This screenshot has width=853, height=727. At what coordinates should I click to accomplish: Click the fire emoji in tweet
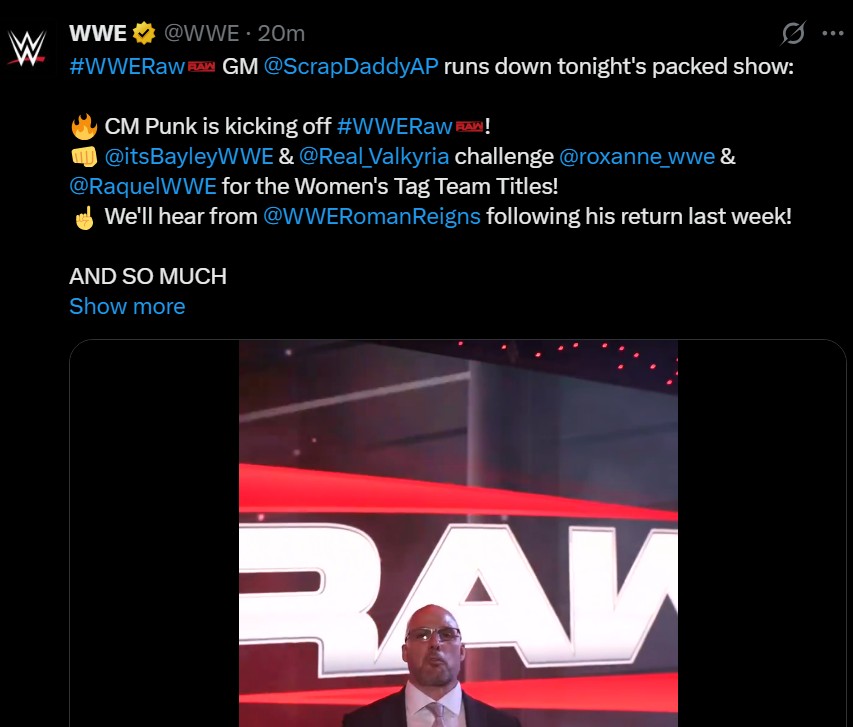point(84,126)
